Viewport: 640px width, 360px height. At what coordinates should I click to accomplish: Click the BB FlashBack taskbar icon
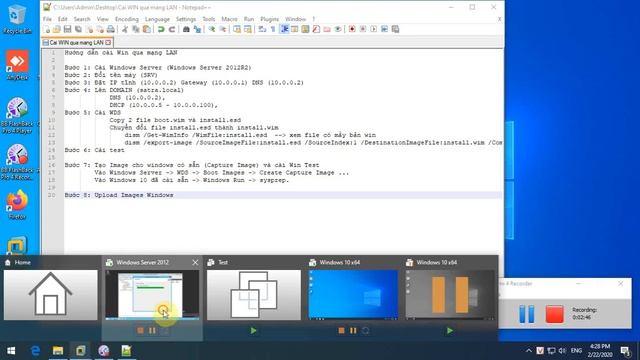tap(104, 351)
